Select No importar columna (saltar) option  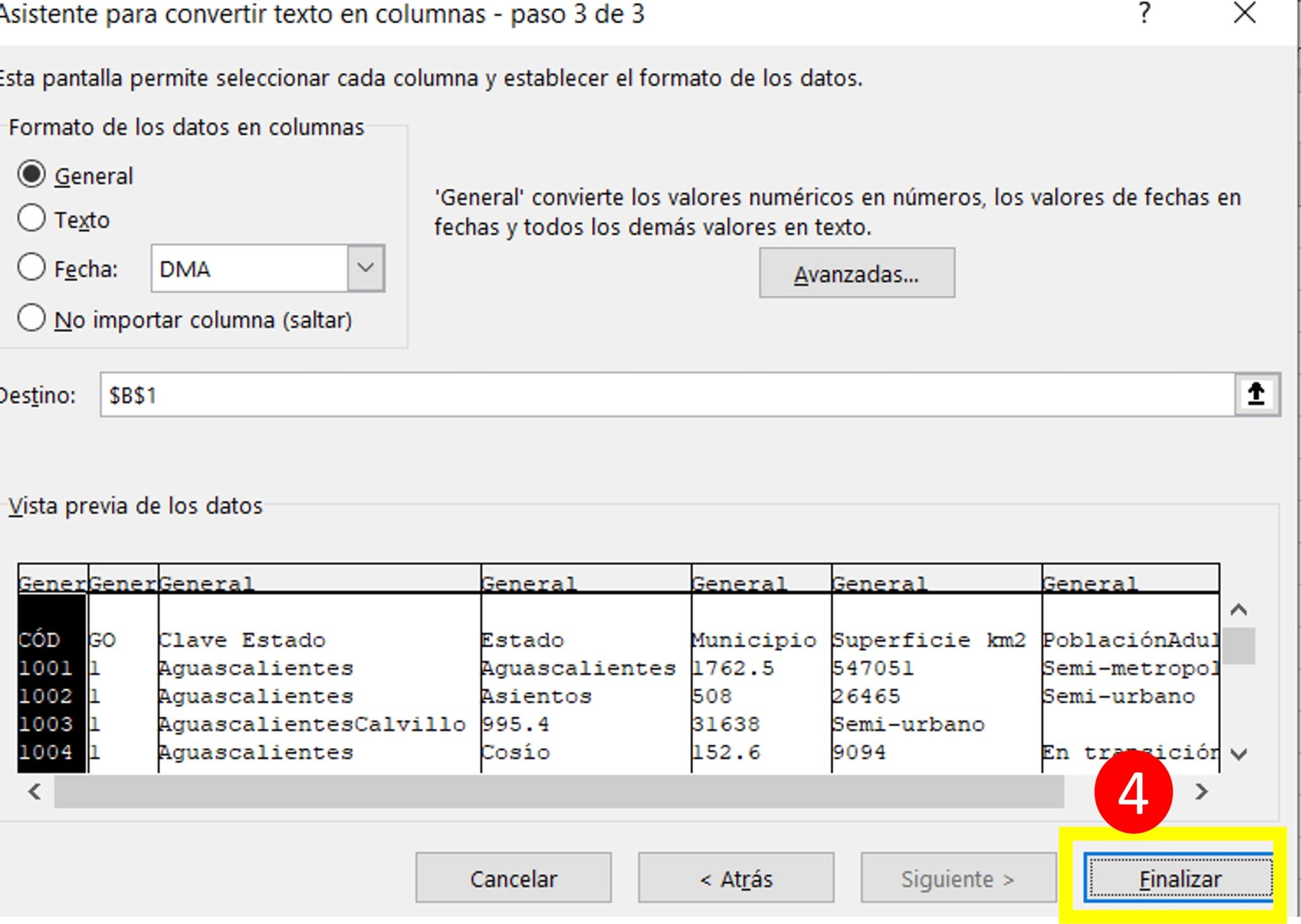[32, 318]
